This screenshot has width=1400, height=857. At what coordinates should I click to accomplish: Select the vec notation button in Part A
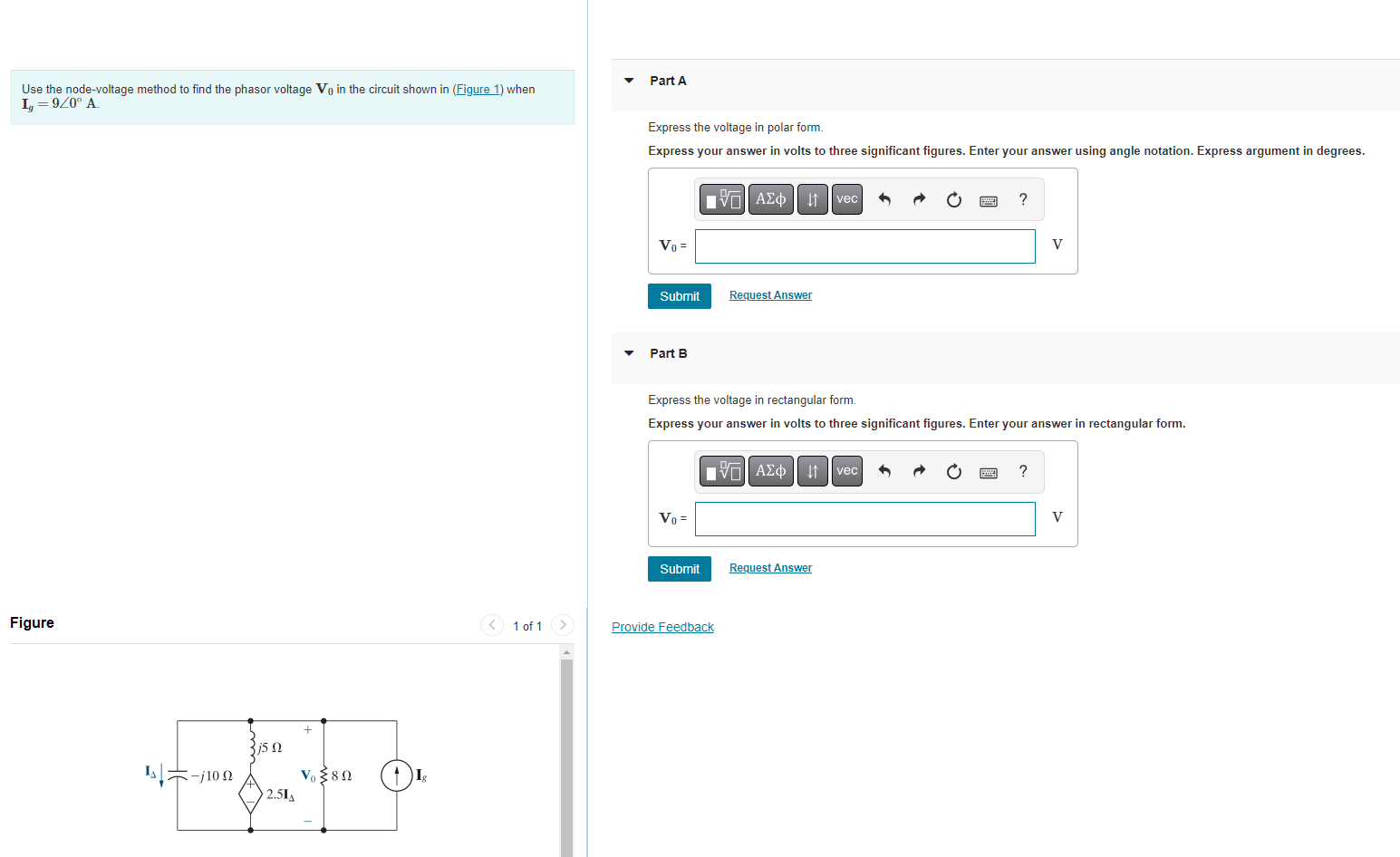point(846,198)
